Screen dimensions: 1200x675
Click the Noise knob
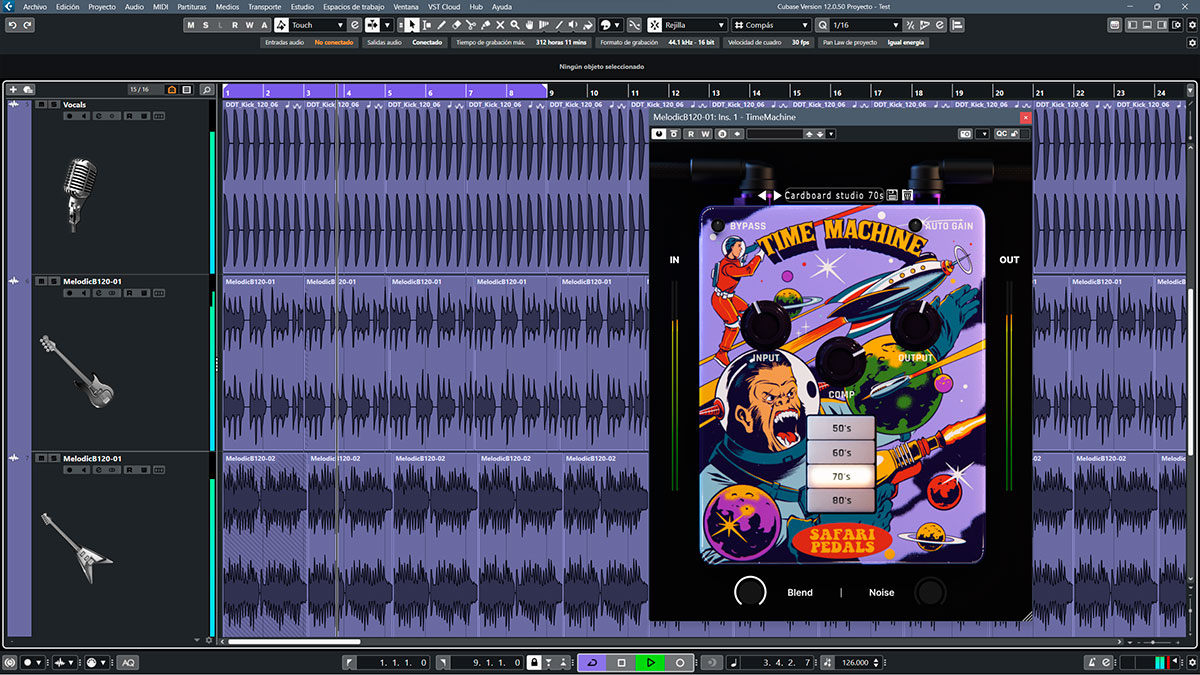[930, 592]
